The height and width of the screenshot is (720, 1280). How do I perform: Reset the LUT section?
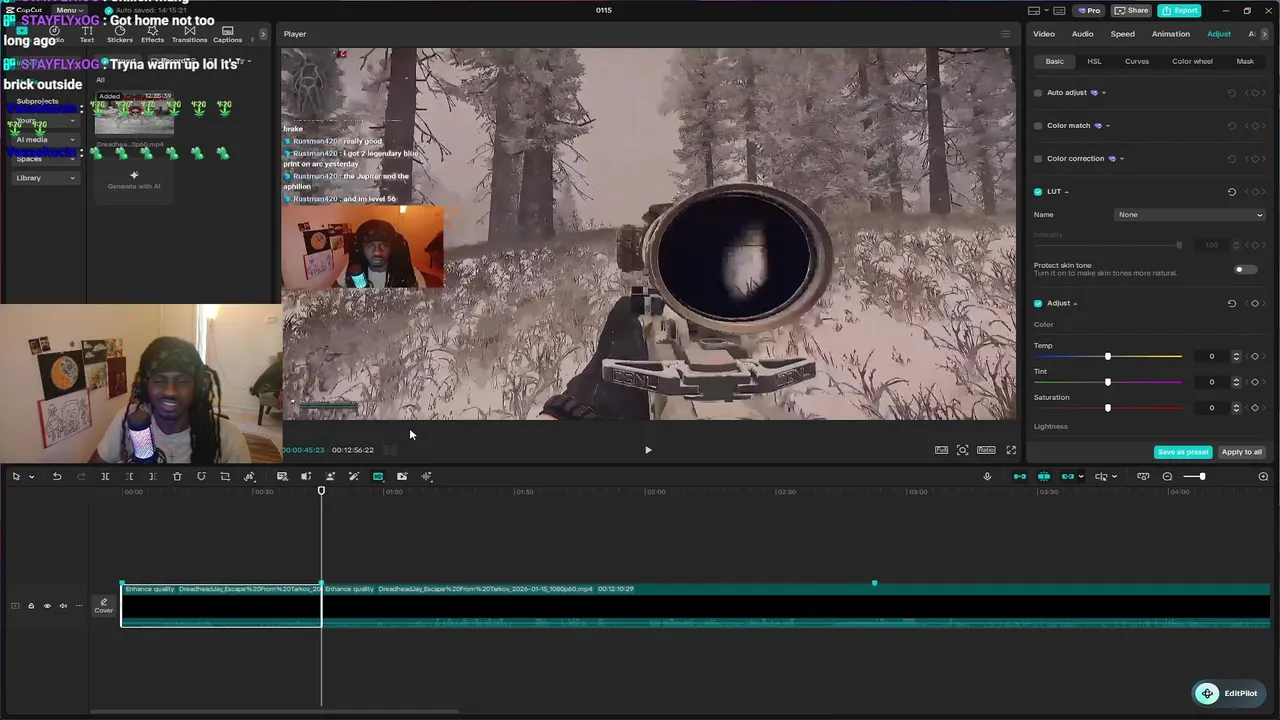click(x=1232, y=192)
